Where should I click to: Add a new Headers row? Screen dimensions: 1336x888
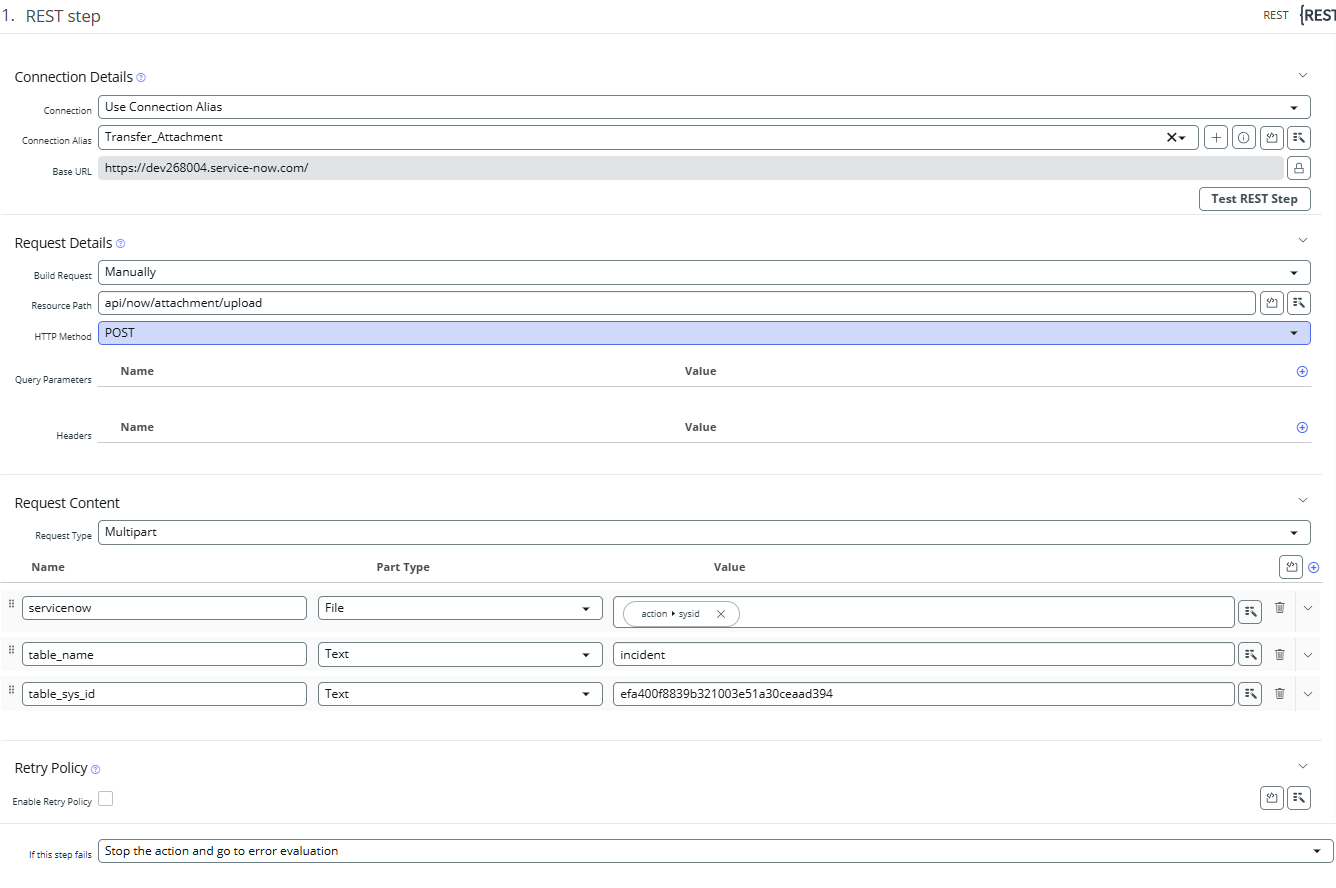[x=1302, y=427]
